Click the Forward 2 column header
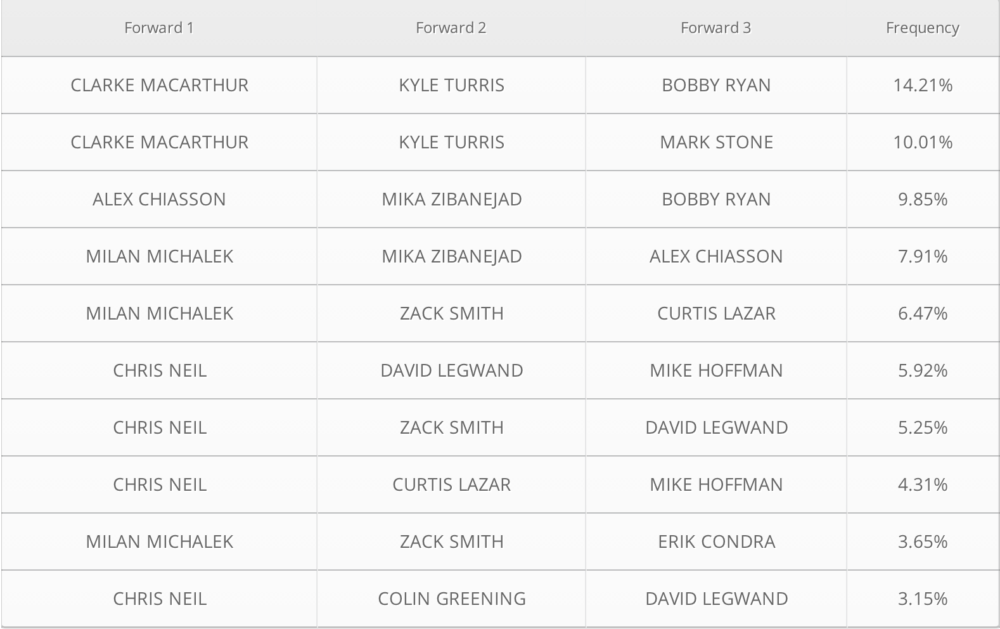The width and height of the screenshot is (1000, 629). click(x=451, y=28)
